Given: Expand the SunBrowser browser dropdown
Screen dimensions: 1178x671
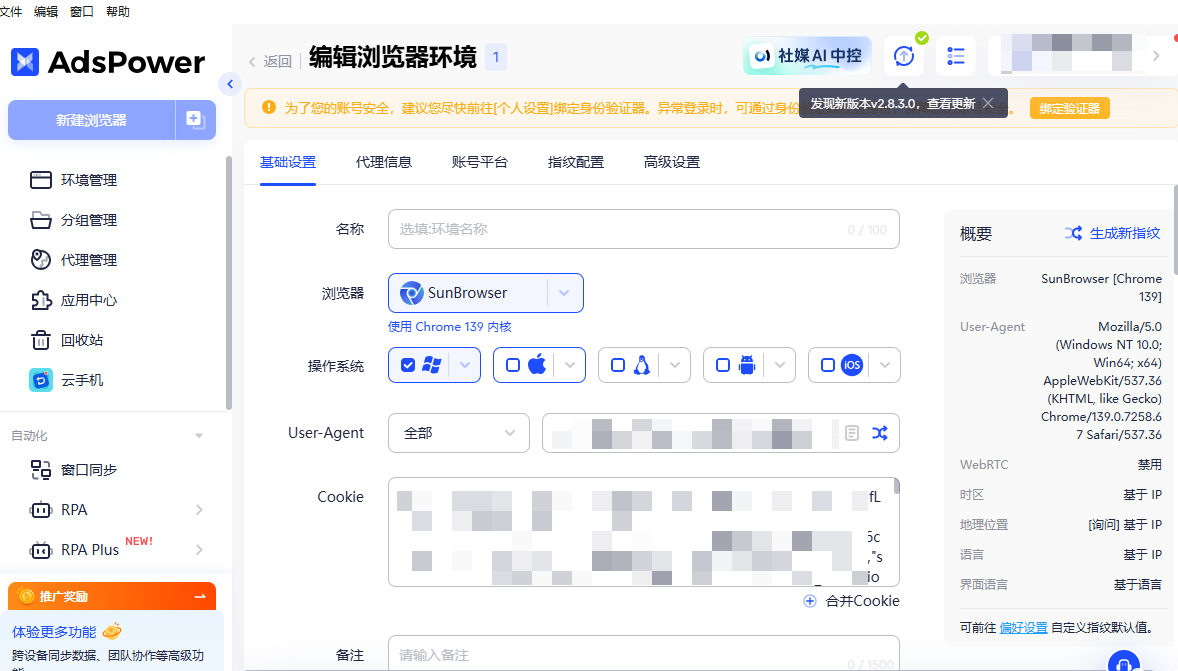Looking at the screenshot, I should pyautogui.click(x=564, y=293).
